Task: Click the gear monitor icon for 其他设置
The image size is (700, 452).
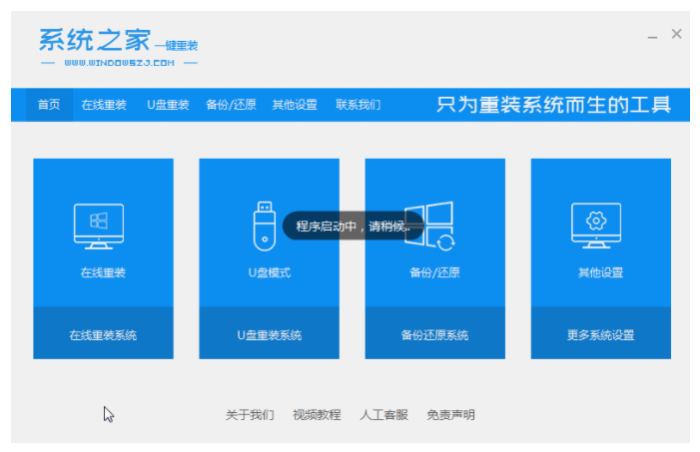Action: (596, 226)
